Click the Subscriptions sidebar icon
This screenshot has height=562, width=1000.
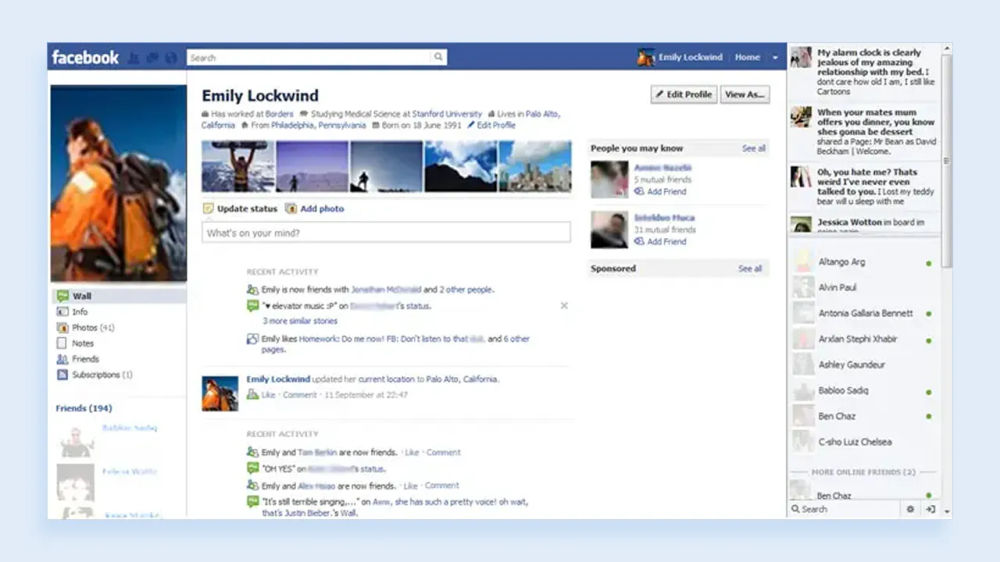pyautogui.click(x=62, y=374)
